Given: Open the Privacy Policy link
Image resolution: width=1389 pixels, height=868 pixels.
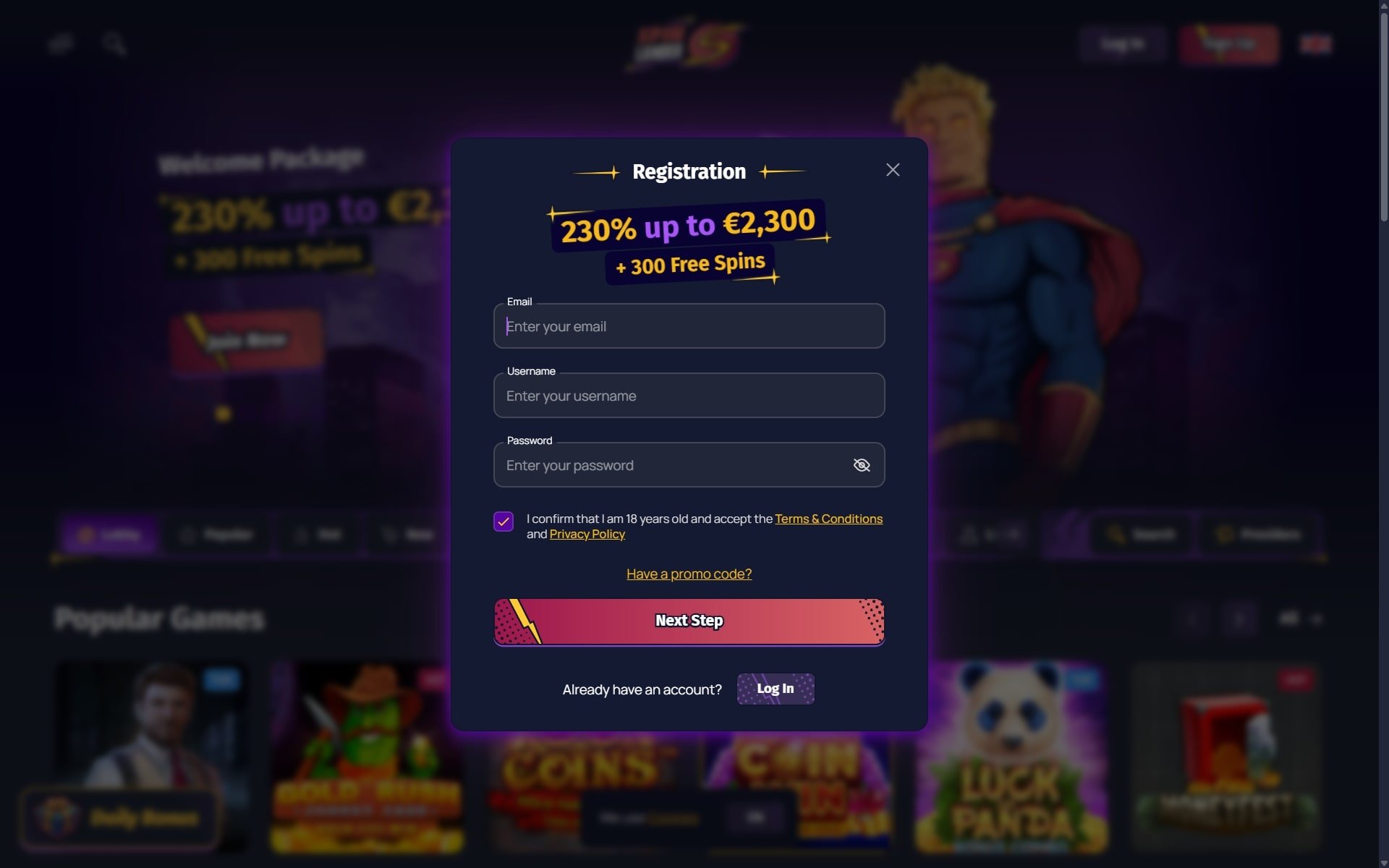Looking at the screenshot, I should [587, 534].
